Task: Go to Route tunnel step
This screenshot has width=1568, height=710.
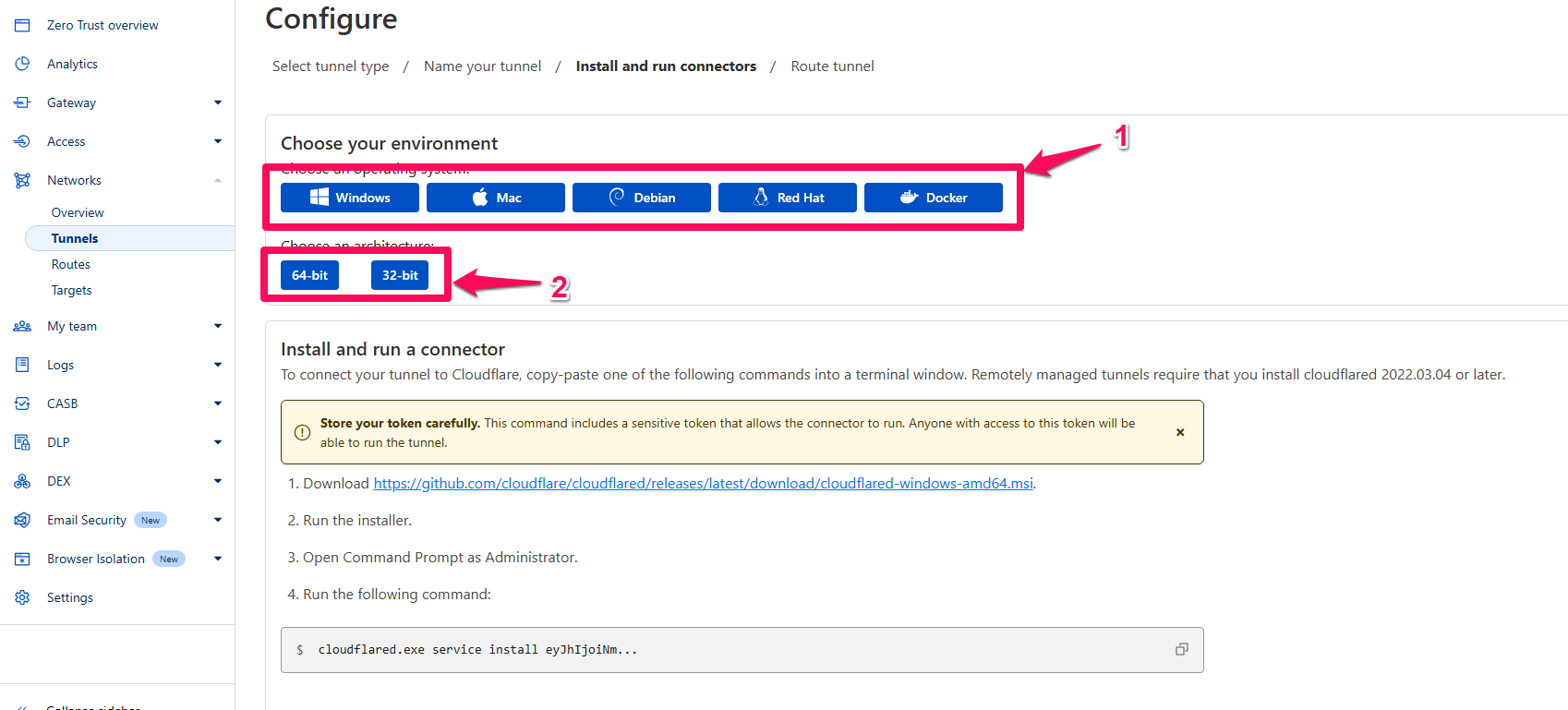Action: 832,66
